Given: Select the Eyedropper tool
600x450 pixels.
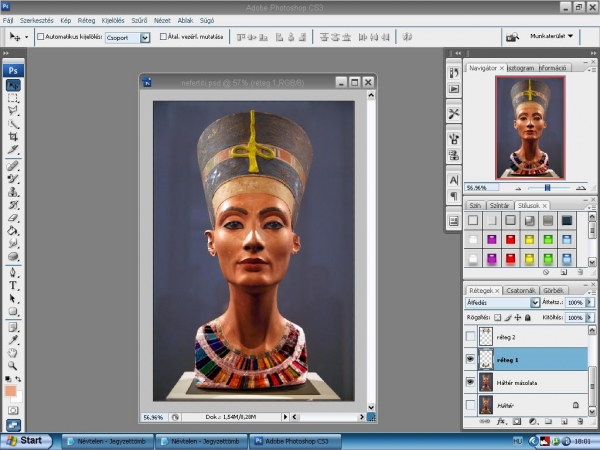Looking at the screenshot, I should click(x=13, y=340).
